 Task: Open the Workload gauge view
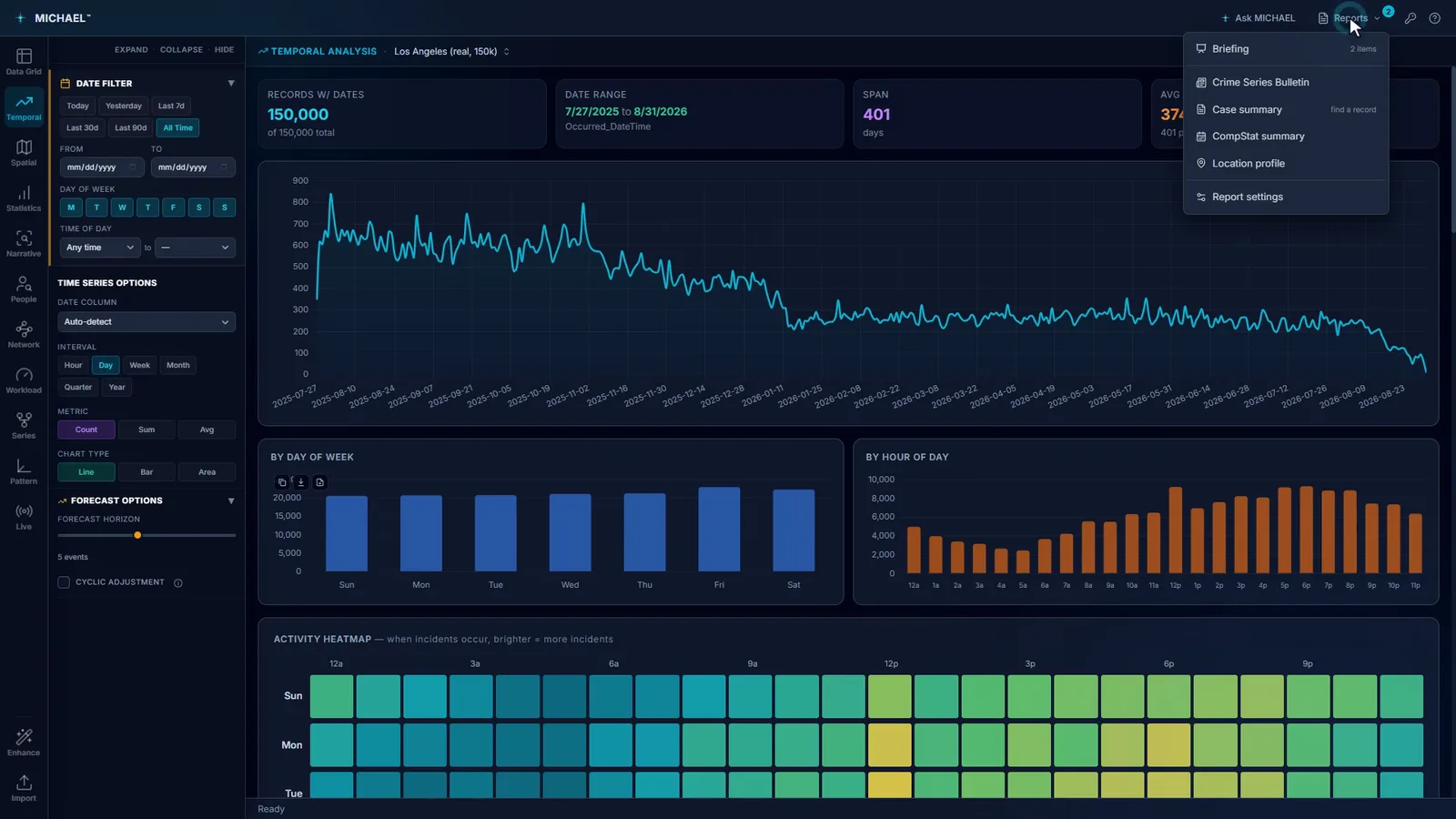[24, 380]
